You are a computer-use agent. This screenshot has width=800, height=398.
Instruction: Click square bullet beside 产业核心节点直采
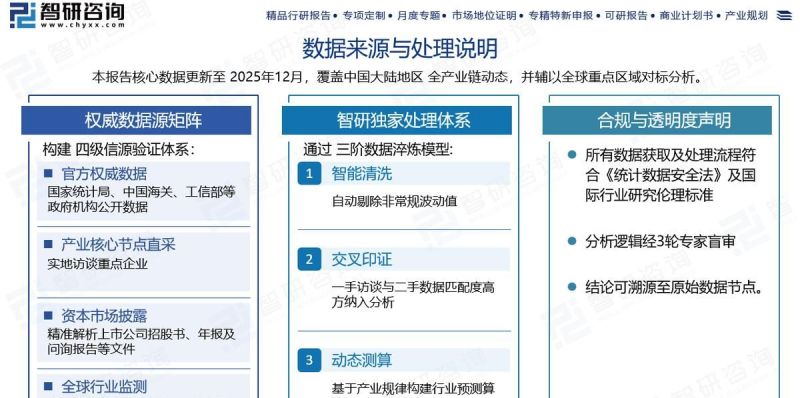tap(48, 244)
